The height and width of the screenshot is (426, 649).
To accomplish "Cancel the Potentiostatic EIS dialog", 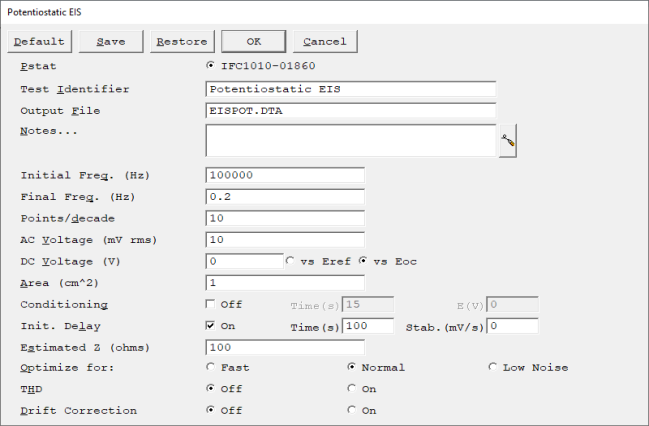I will [x=325, y=41].
